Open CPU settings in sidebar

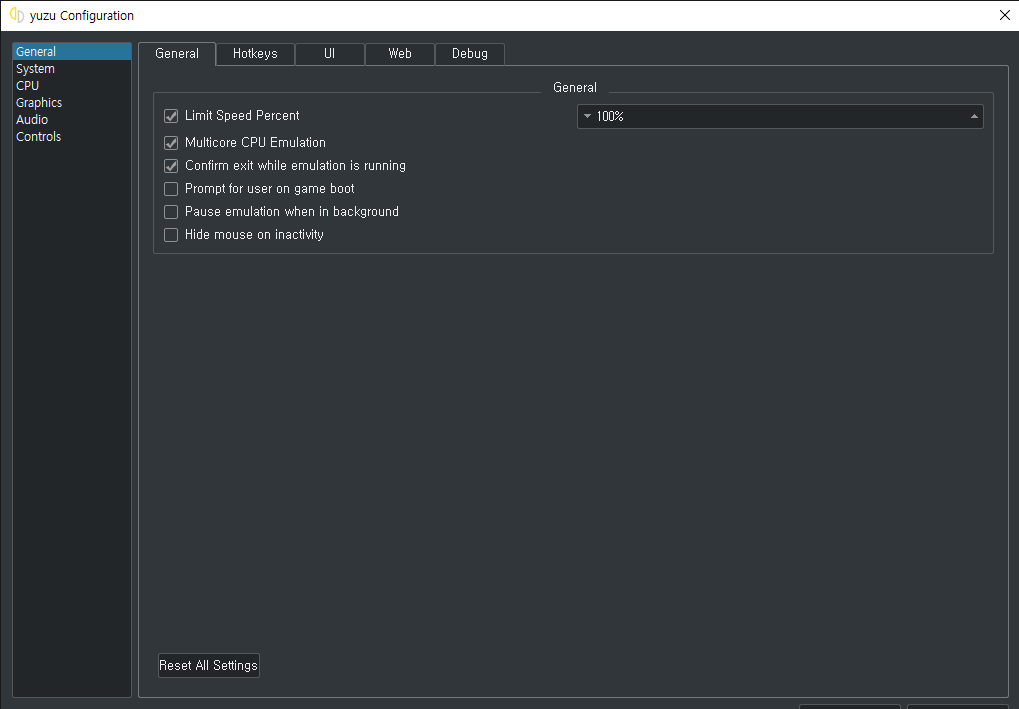(71, 85)
